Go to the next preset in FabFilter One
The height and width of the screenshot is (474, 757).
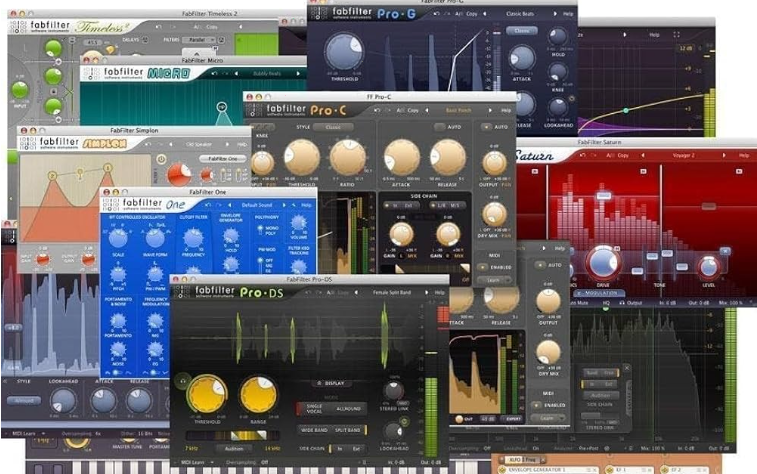coord(284,205)
